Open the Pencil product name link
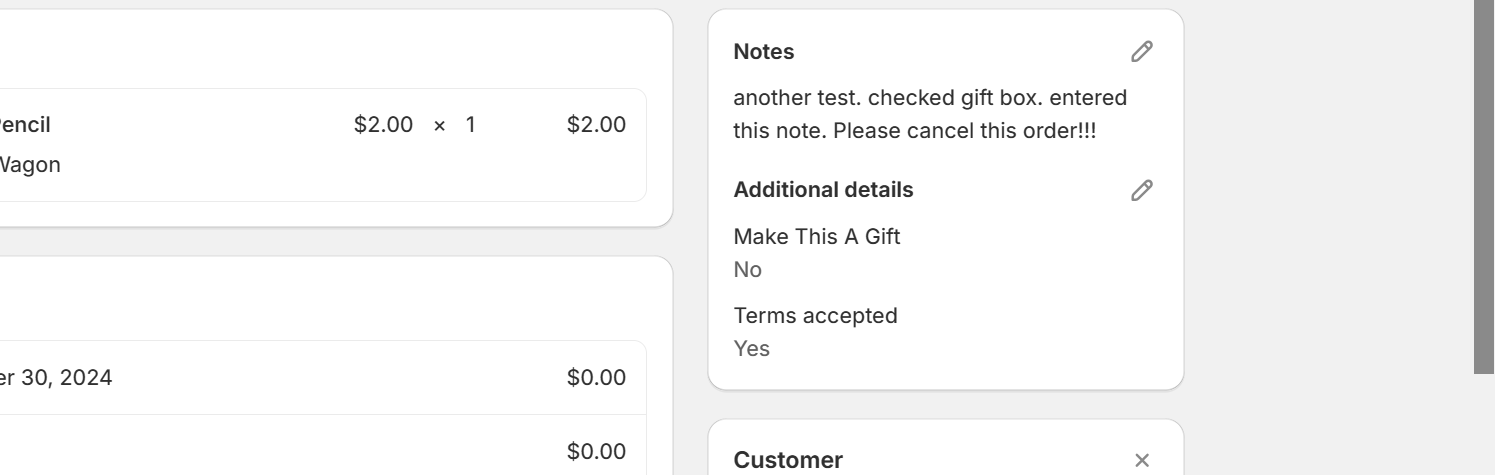 coord(25,125)
